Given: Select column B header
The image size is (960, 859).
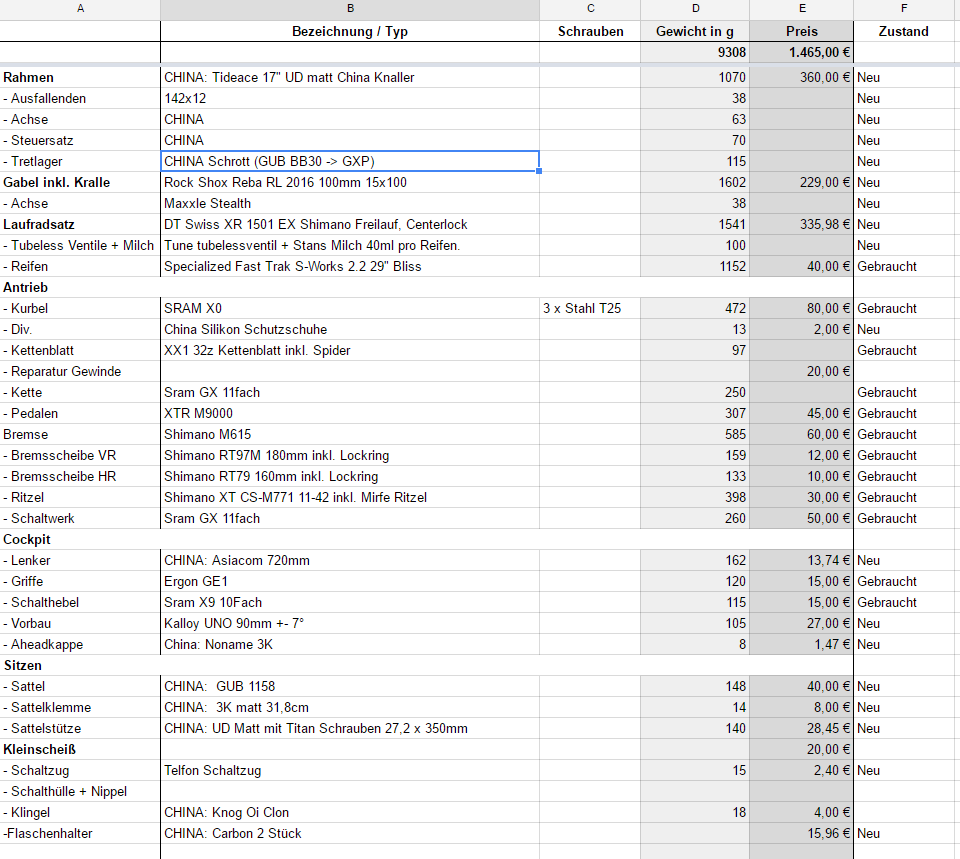Looking at the screenshot, I should click(349, 9).
